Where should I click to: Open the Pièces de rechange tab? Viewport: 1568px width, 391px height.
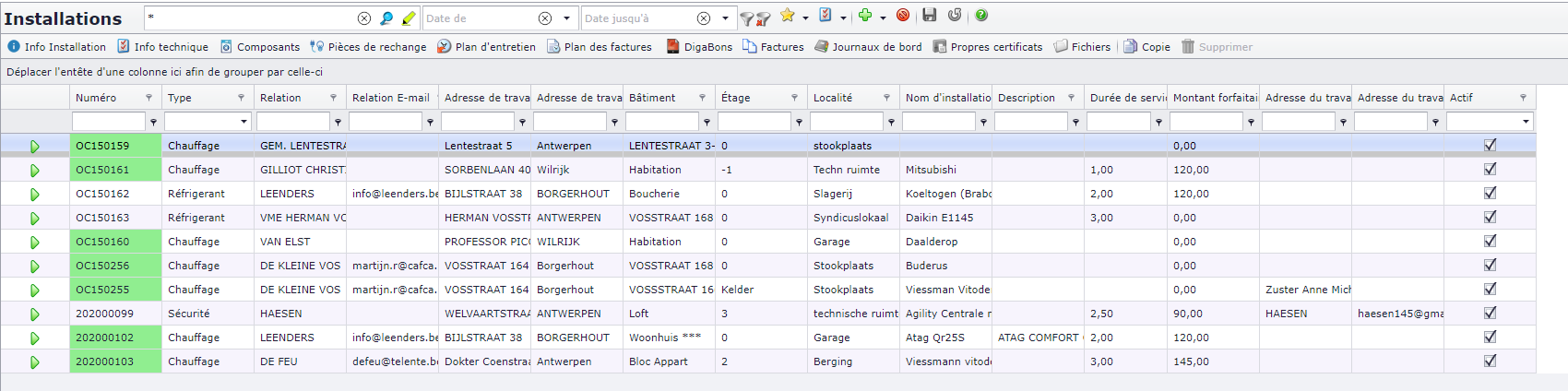pyautogui.click(x=368, y=47)
